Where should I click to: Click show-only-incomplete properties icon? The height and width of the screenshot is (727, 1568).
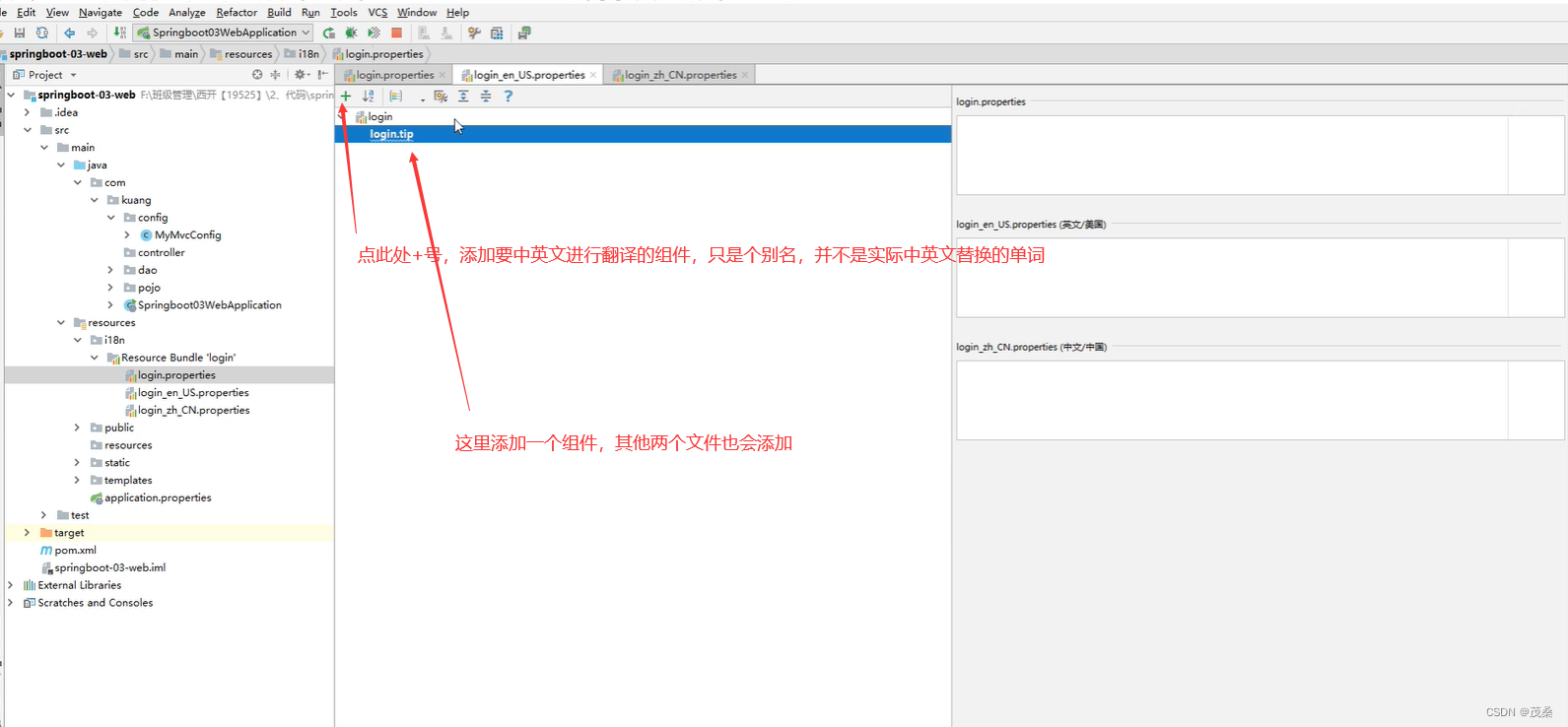coord(441,96)
